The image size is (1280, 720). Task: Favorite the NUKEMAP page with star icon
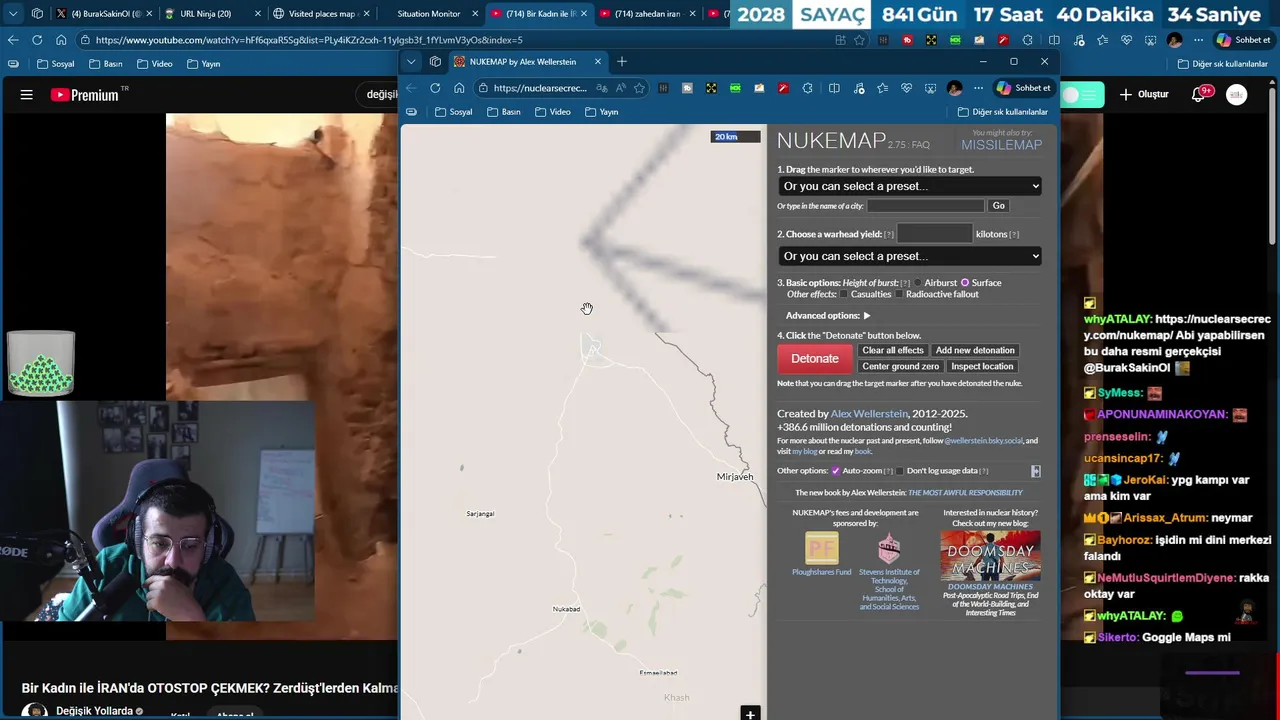click(639, 88)
